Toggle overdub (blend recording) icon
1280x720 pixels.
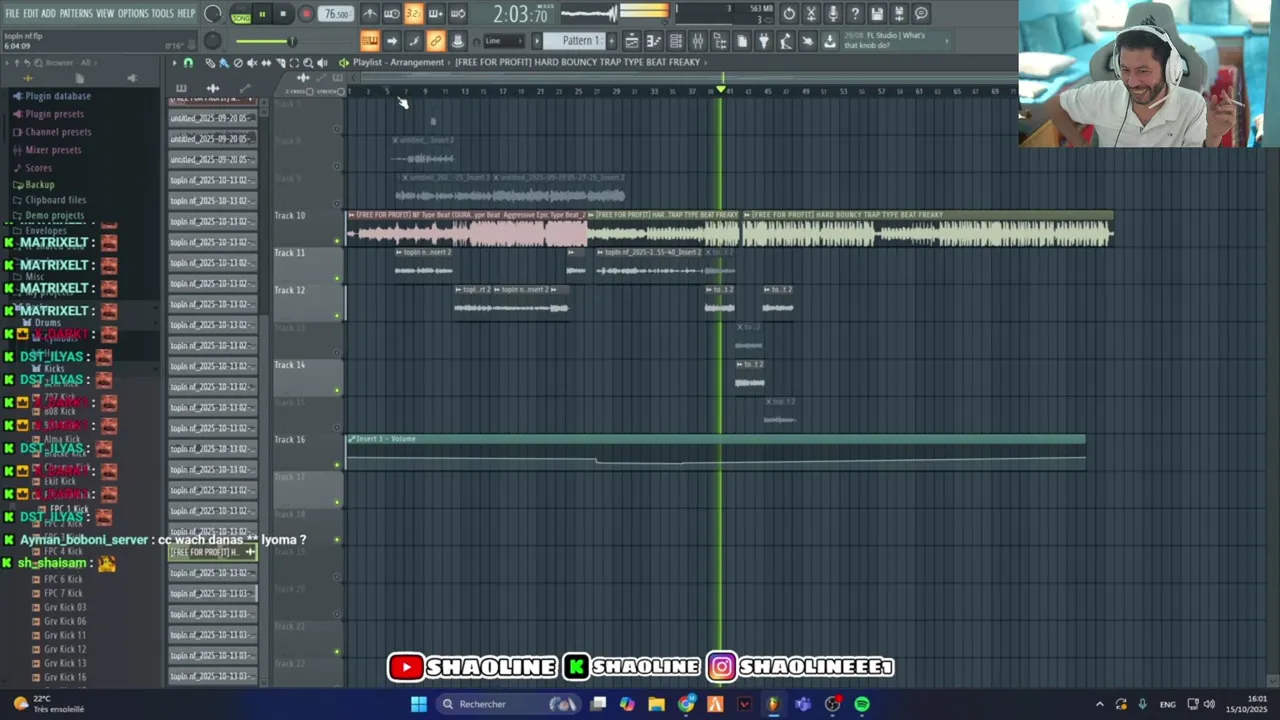tap(435, 14)
